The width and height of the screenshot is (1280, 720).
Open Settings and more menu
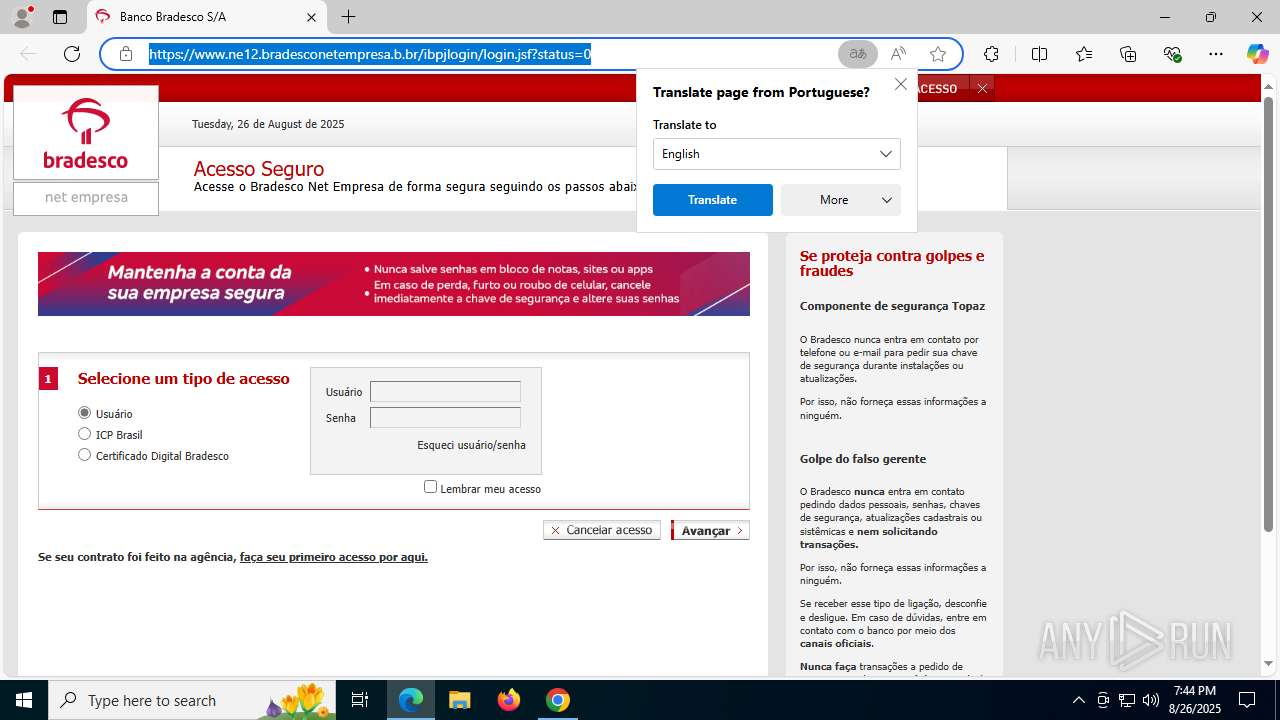click(1215, 54)
